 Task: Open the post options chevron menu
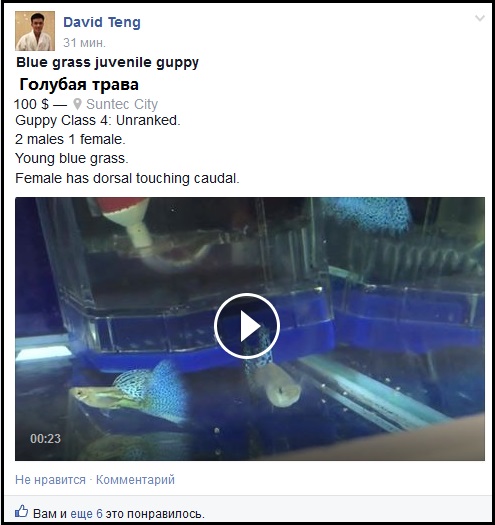[480, 18]
